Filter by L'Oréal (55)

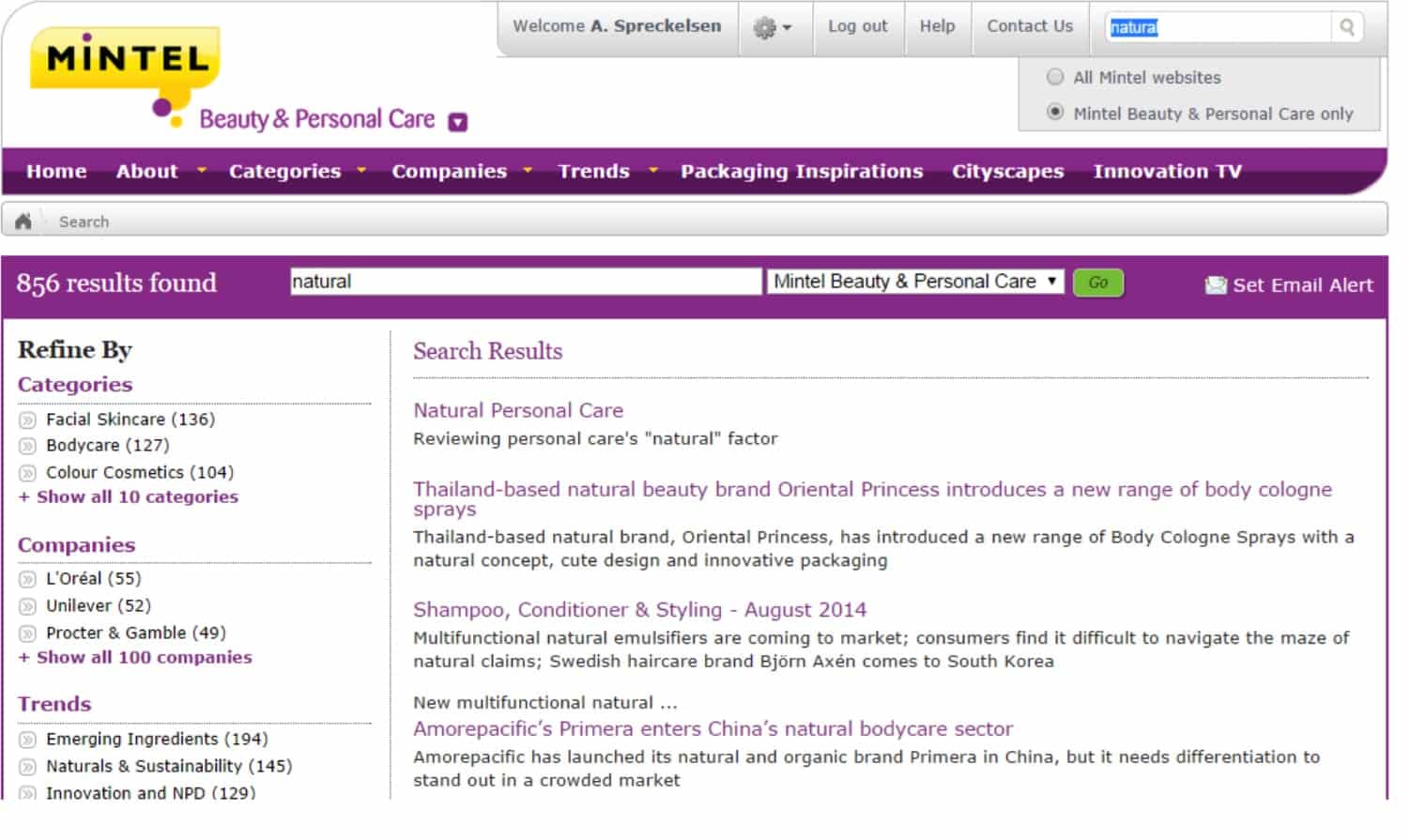tap(93, 579)
